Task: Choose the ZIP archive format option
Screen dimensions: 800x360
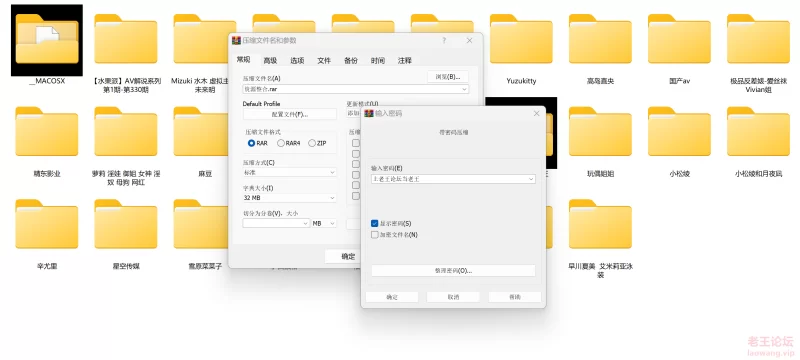Action: tap(312, 143)
